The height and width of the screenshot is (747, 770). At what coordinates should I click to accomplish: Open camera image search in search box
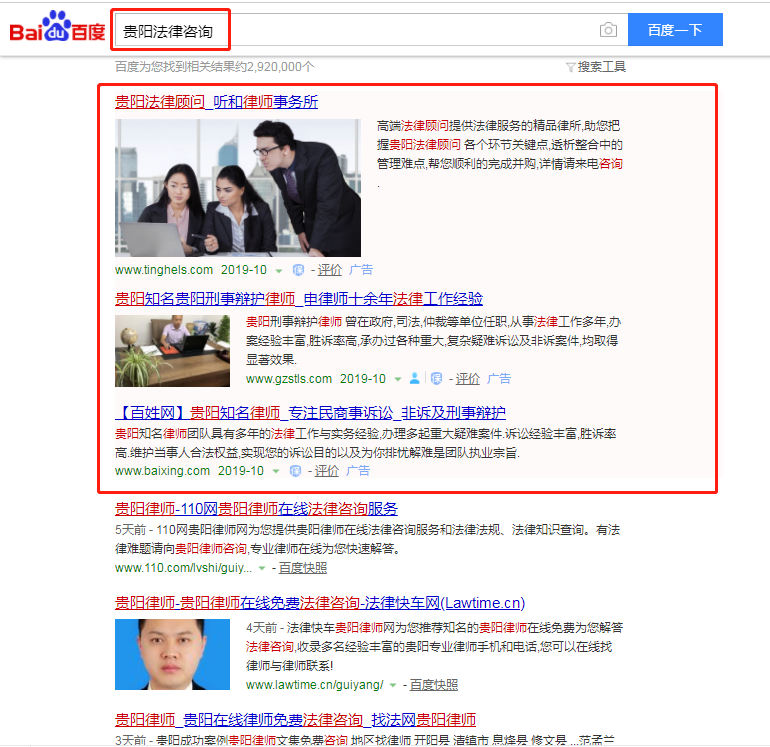pos(608,30)
